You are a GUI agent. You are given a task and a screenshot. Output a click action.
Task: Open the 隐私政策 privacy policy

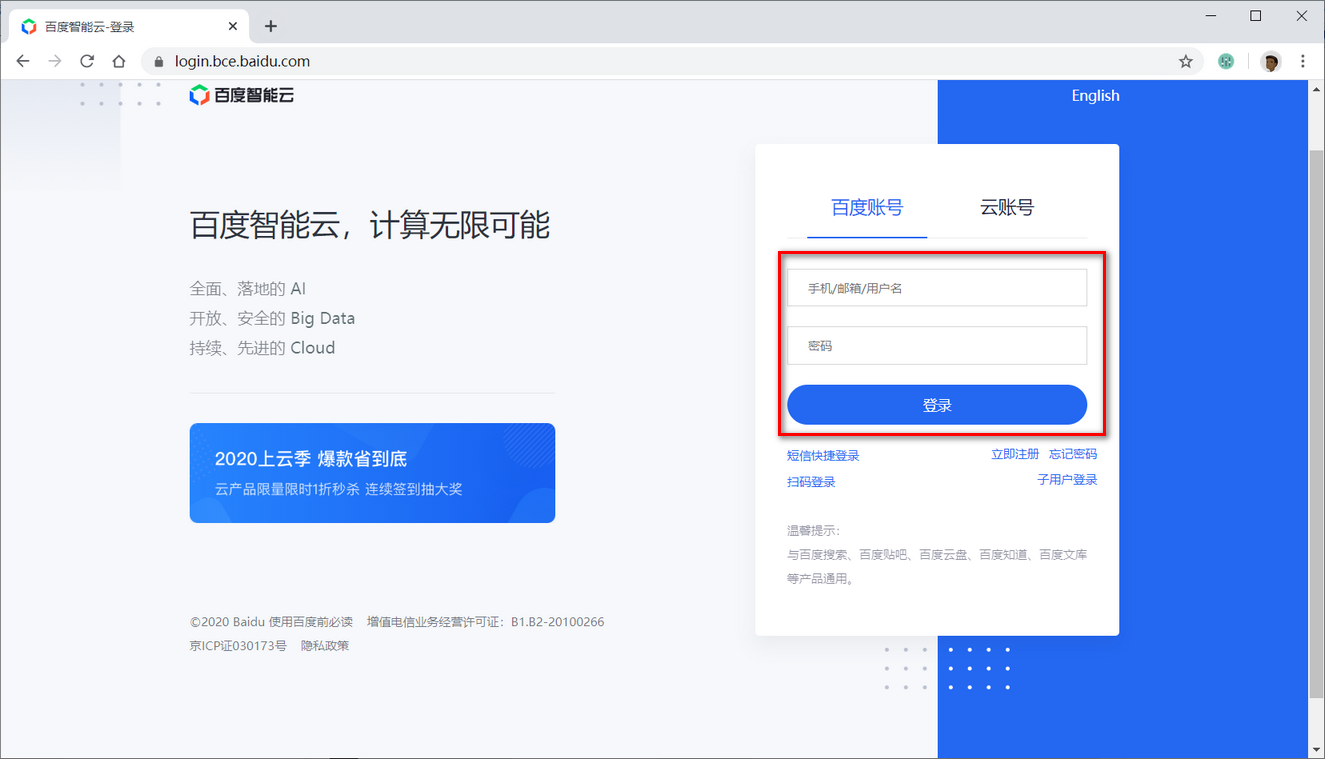tap(324, 645)
